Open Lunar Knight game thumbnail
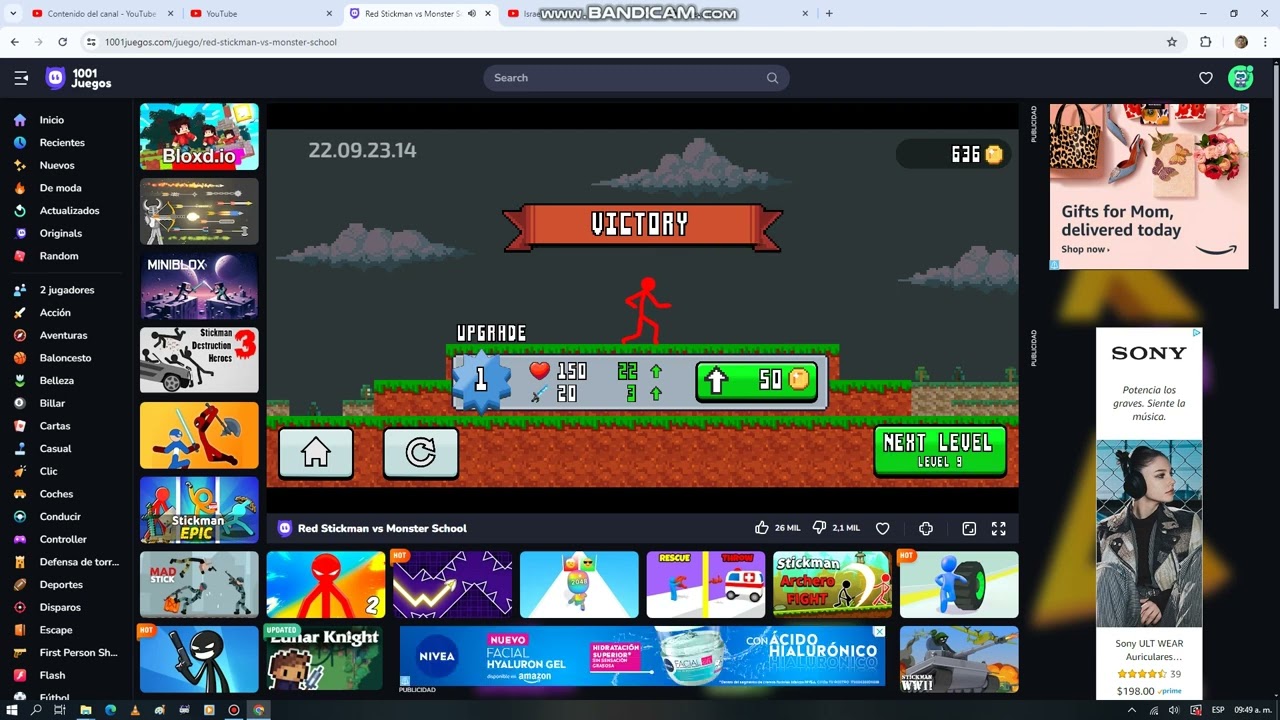This screenshot has width=1280, height=720. [x=325, y=659]
